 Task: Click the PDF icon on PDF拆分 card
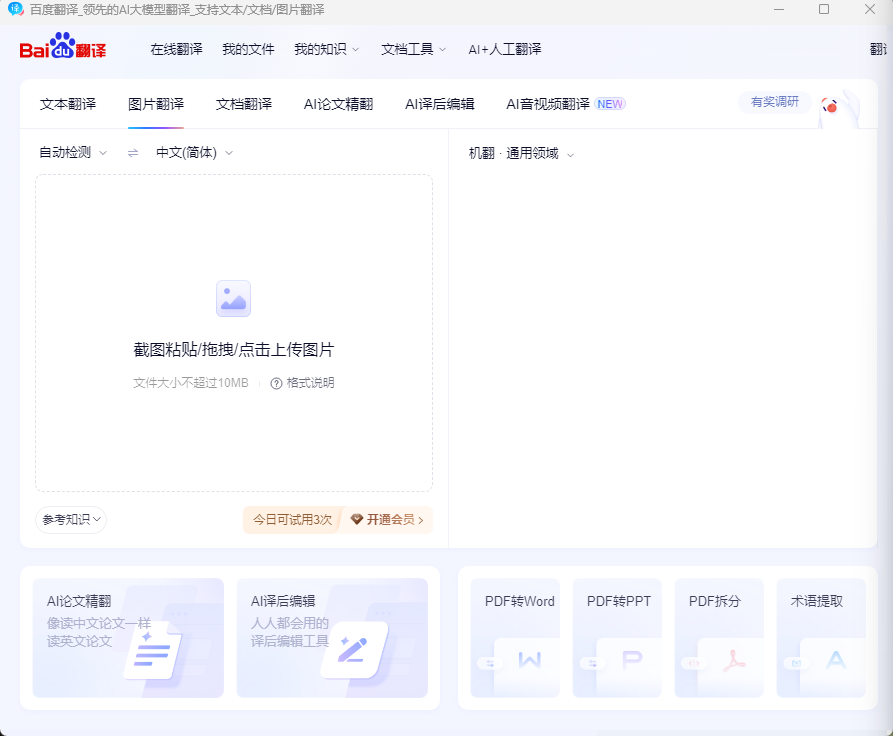pos(734,661)
